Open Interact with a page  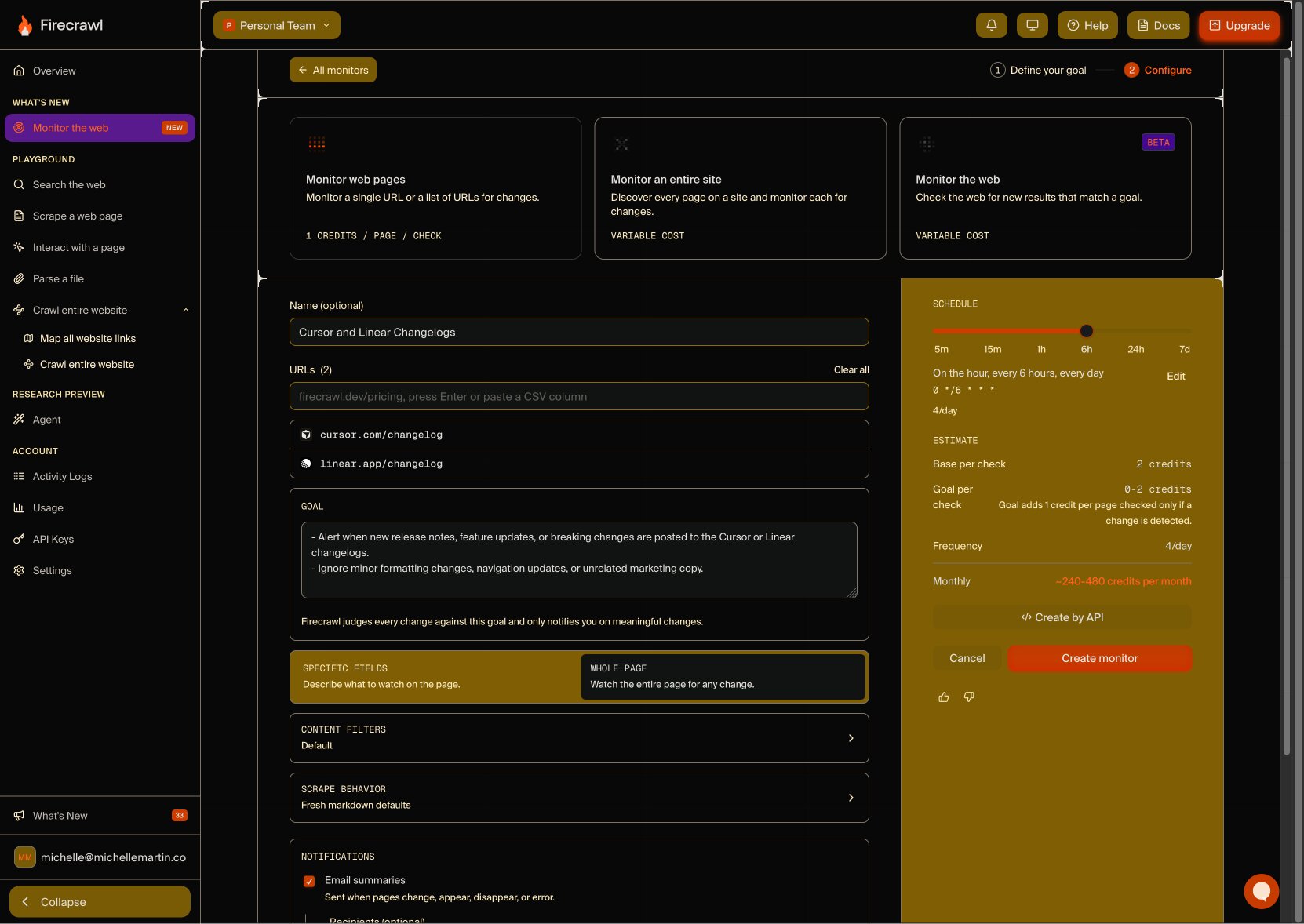(x=100, y=248)
